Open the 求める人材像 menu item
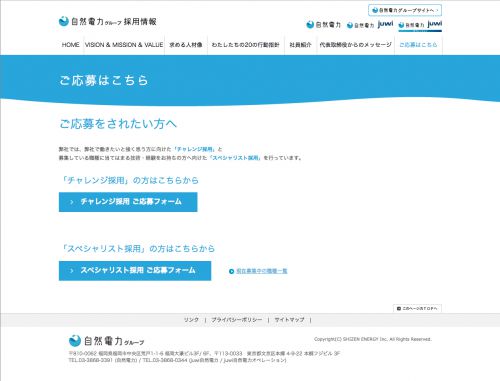 tap(186, 45)
